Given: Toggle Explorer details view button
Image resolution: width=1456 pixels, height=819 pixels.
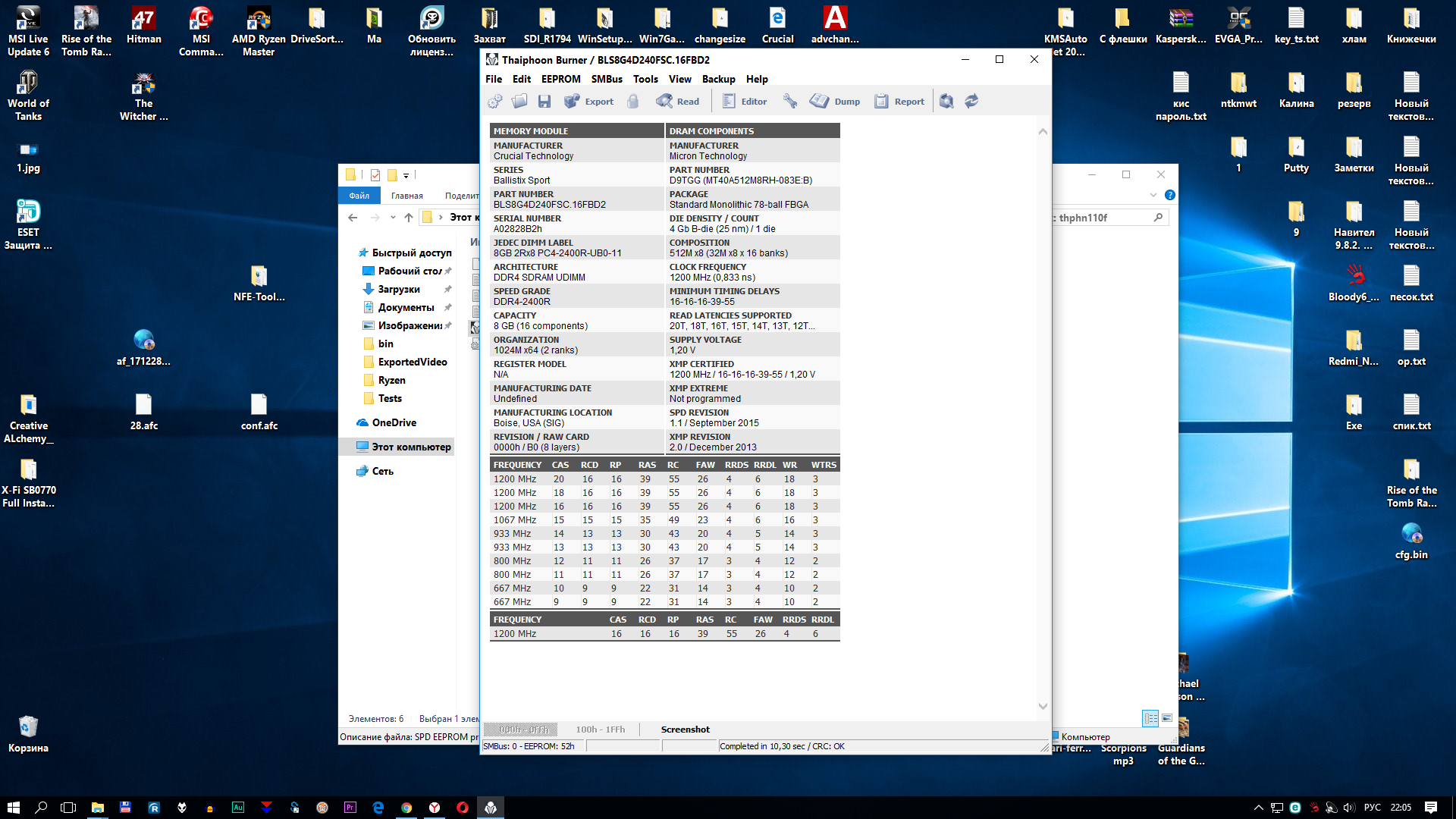Looking at the screenshot, I should click(1150, 718).
